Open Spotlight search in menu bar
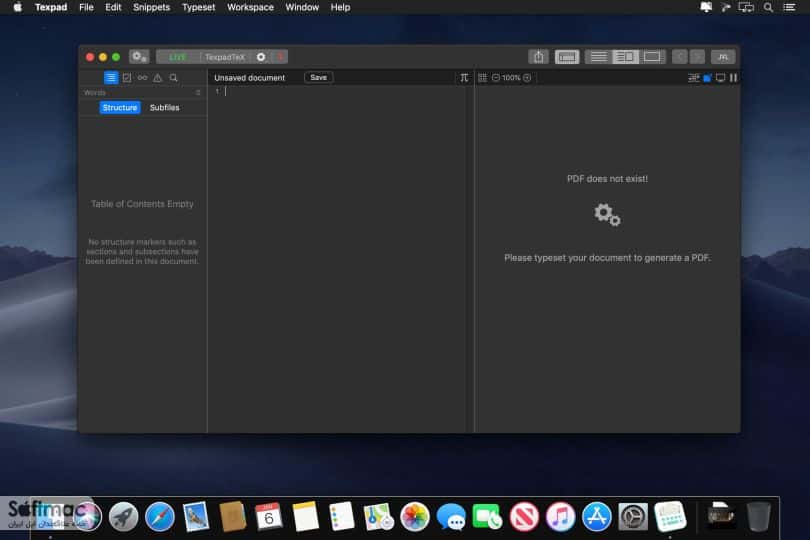 pyautogui.click(x=769, y=7)
